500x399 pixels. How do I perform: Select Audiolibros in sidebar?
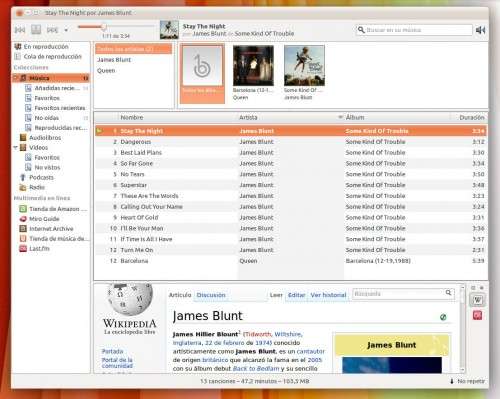40,138
